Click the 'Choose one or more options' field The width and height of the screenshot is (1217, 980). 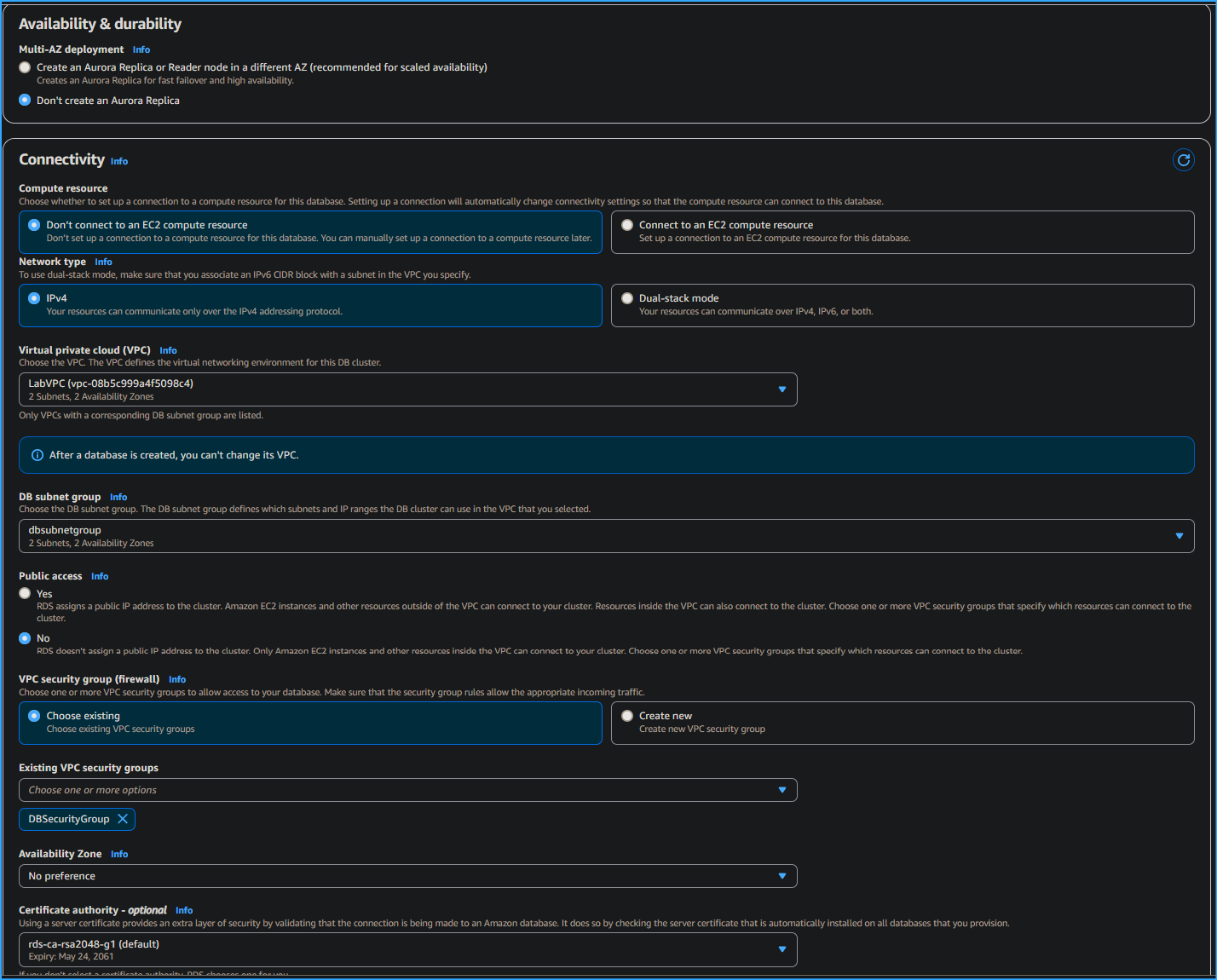click(341, 789)
